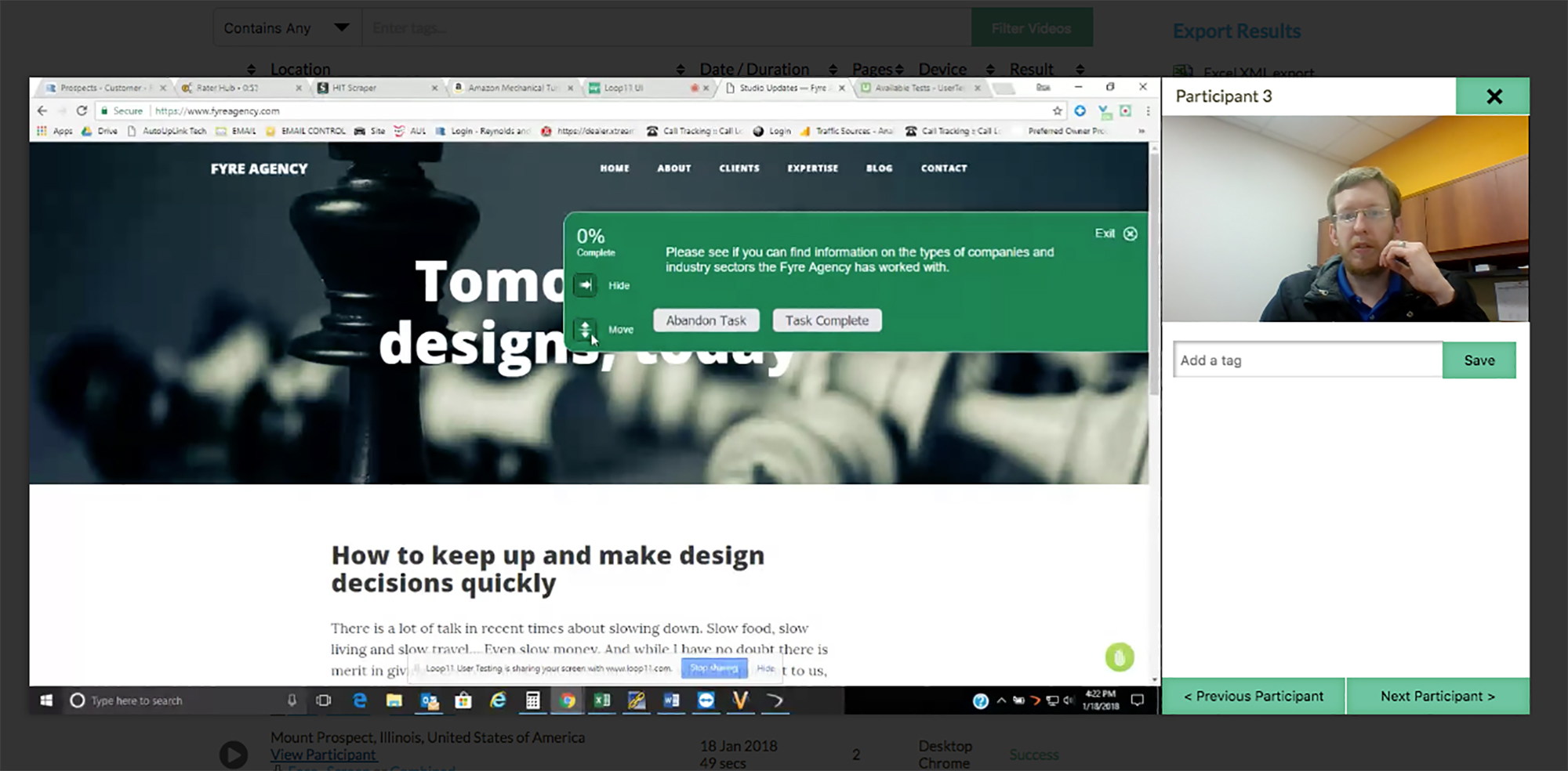Screen dimensions: 1568x771
Task: Click the participant webcam video thumbnail
Action: pyautogui.click(x=1345, y=219)
